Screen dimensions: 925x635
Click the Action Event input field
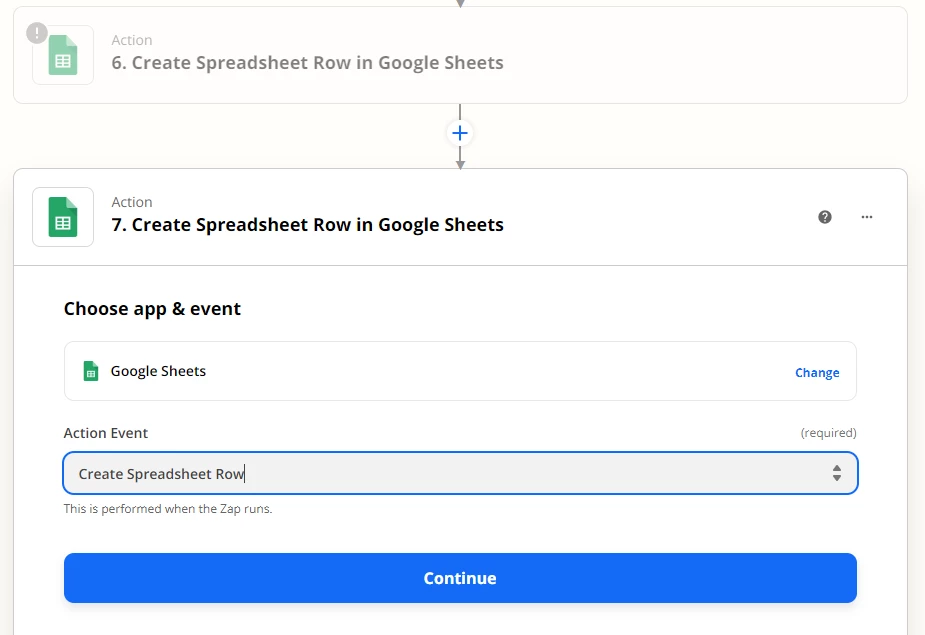coord(460,473)
